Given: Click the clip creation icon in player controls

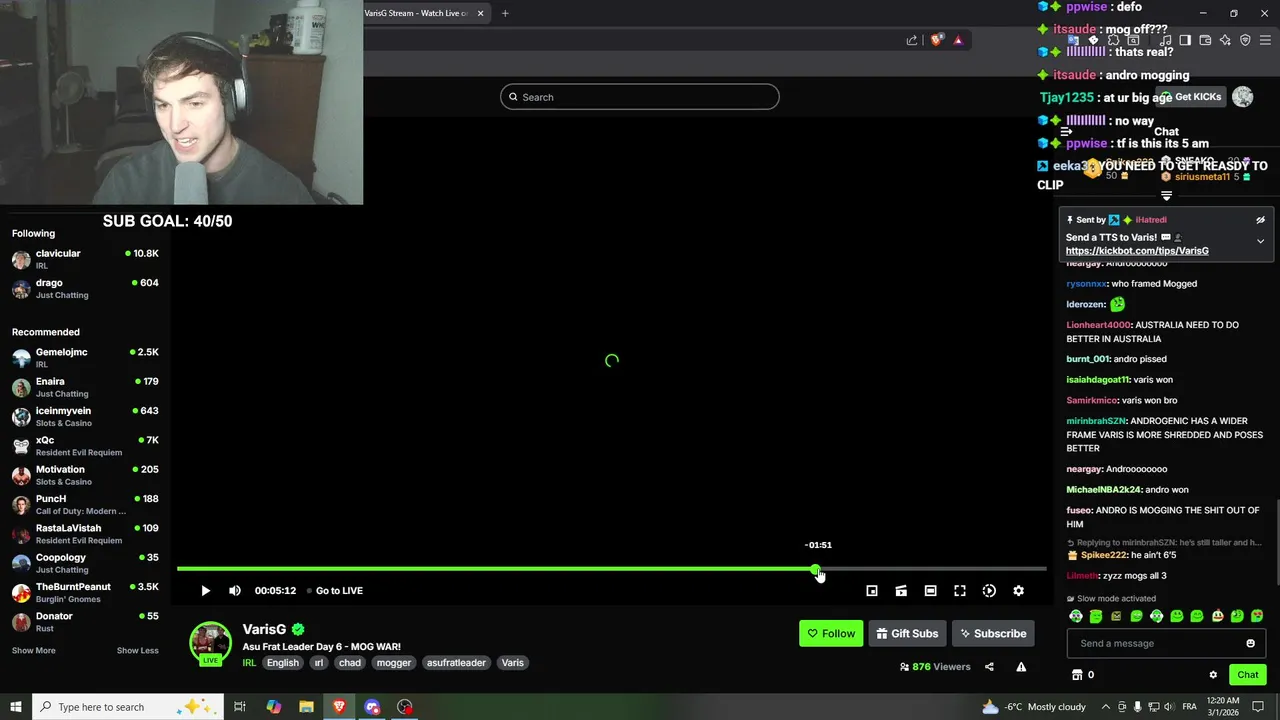Looking at the screenshot, I should (x=901, y=591).
